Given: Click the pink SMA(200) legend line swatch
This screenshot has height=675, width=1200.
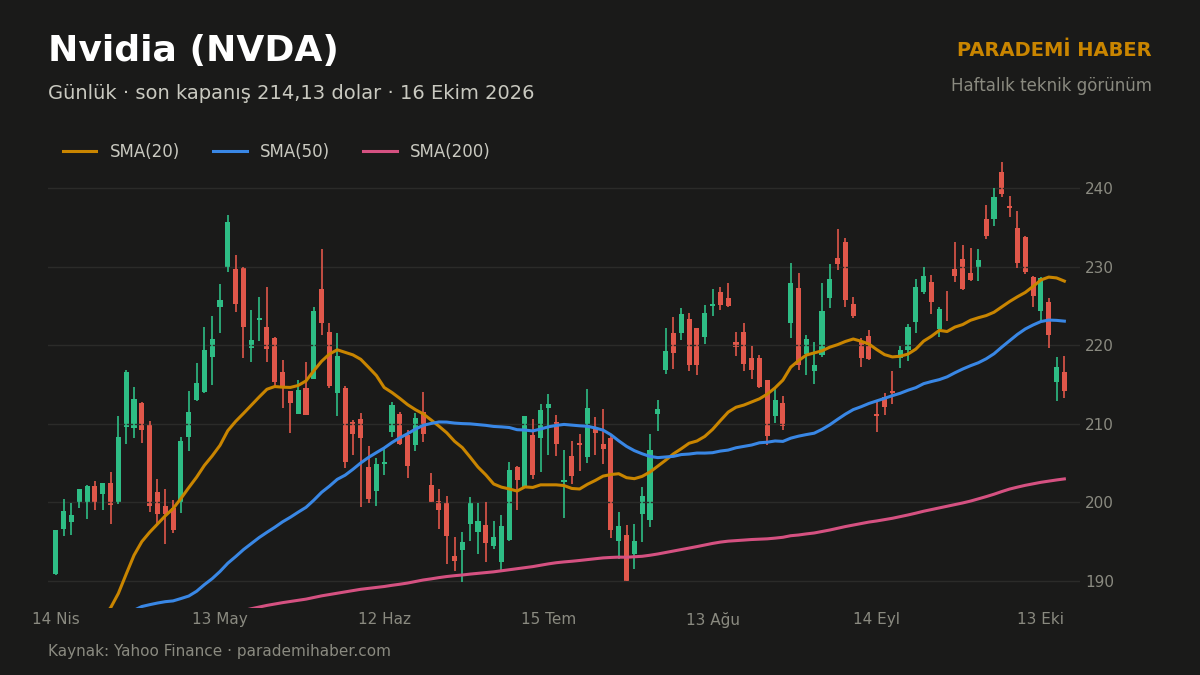Looking at the screenshot, I should click(x=380, y=152).
